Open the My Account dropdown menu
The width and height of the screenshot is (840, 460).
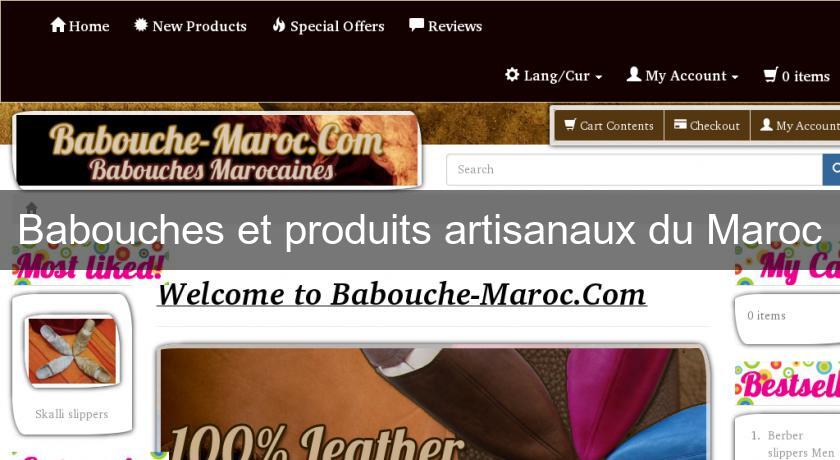point(682,76)
